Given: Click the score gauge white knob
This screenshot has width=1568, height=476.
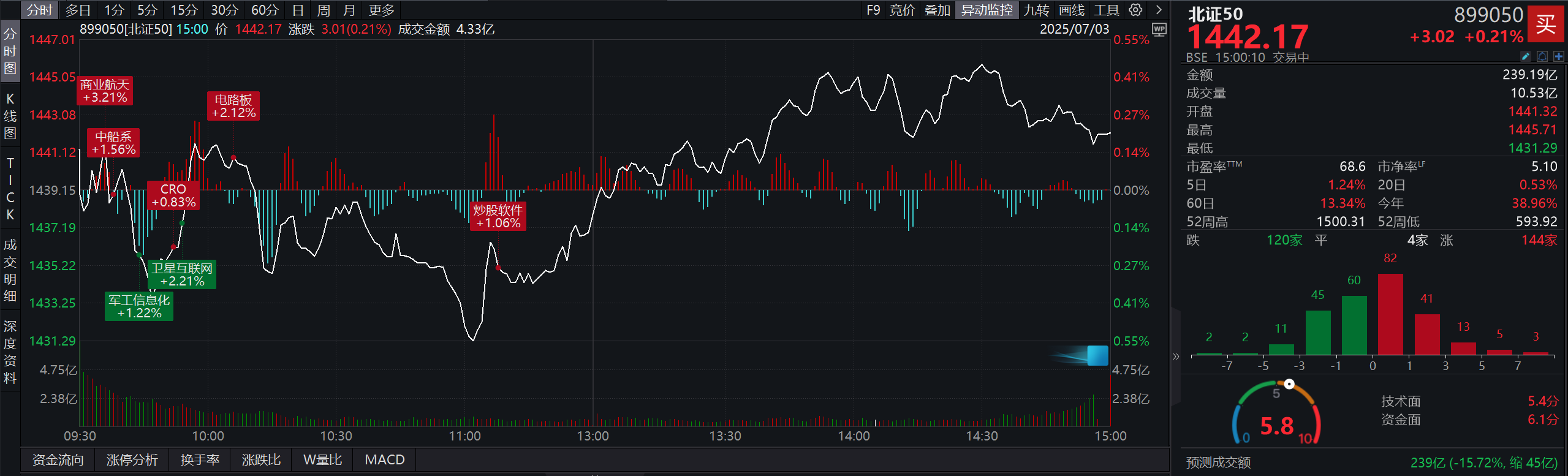Looking at the screenshot, I should 1289,384.
